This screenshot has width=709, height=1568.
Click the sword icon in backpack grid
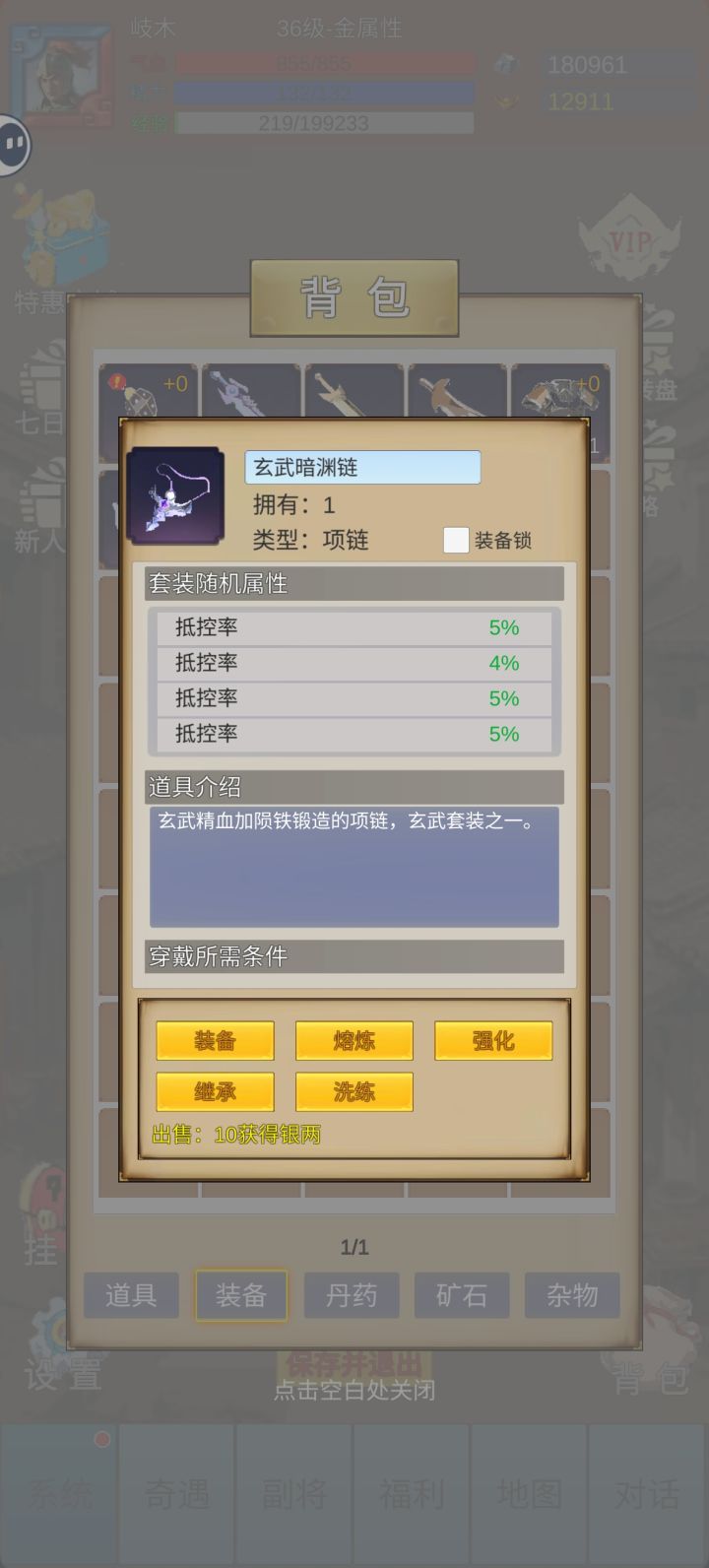coord(354,392)
